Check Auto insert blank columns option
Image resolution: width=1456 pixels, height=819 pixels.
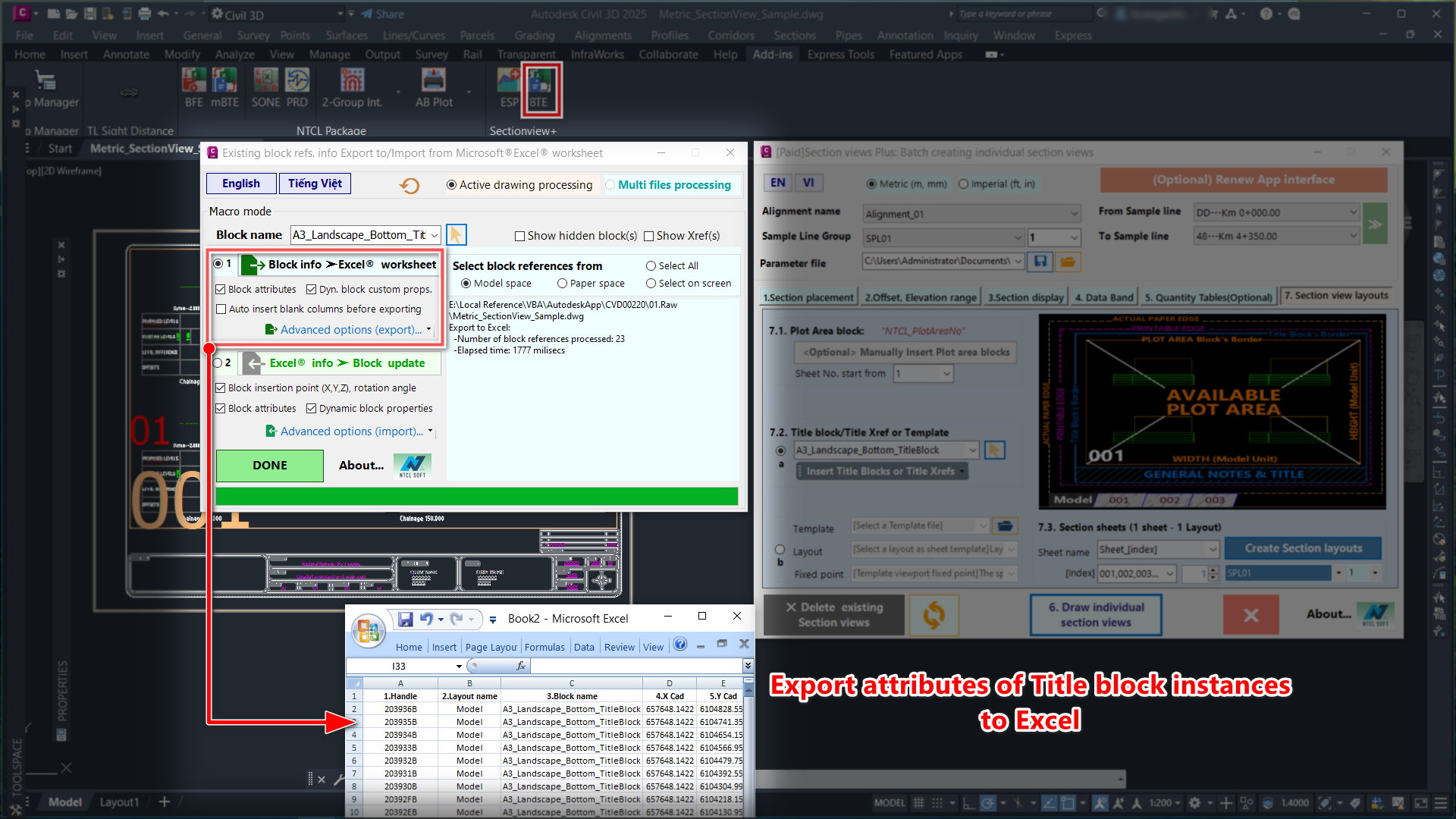[x=221, y=309]
